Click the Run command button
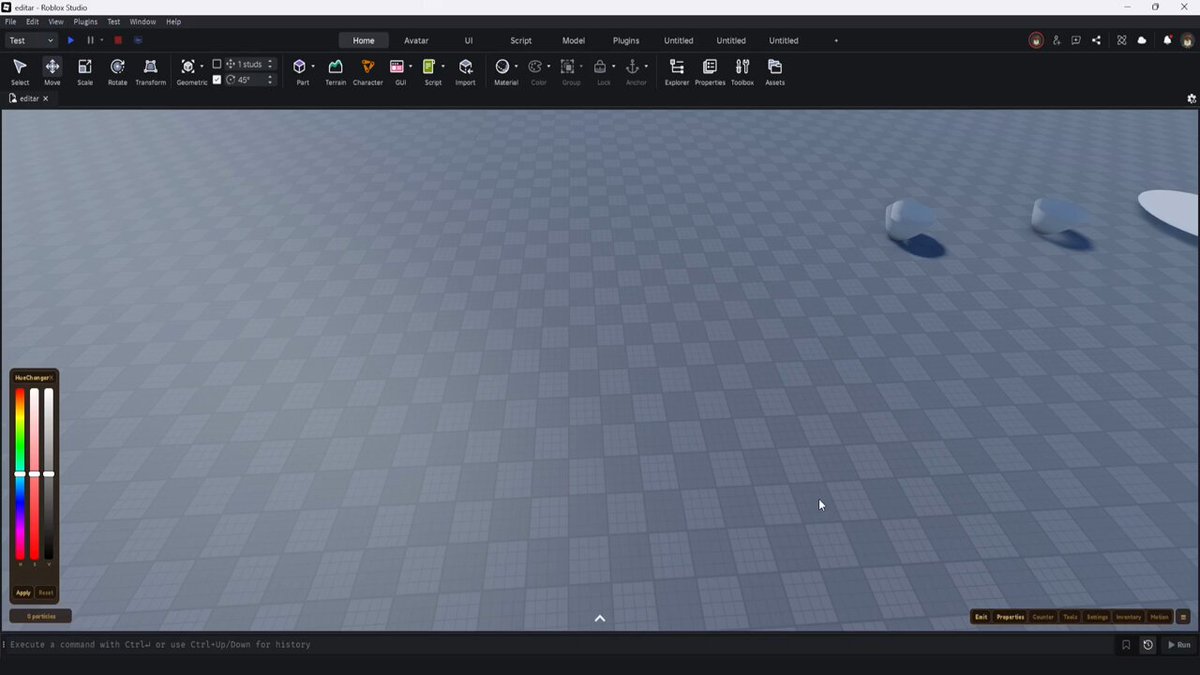 click(1180, 645)
